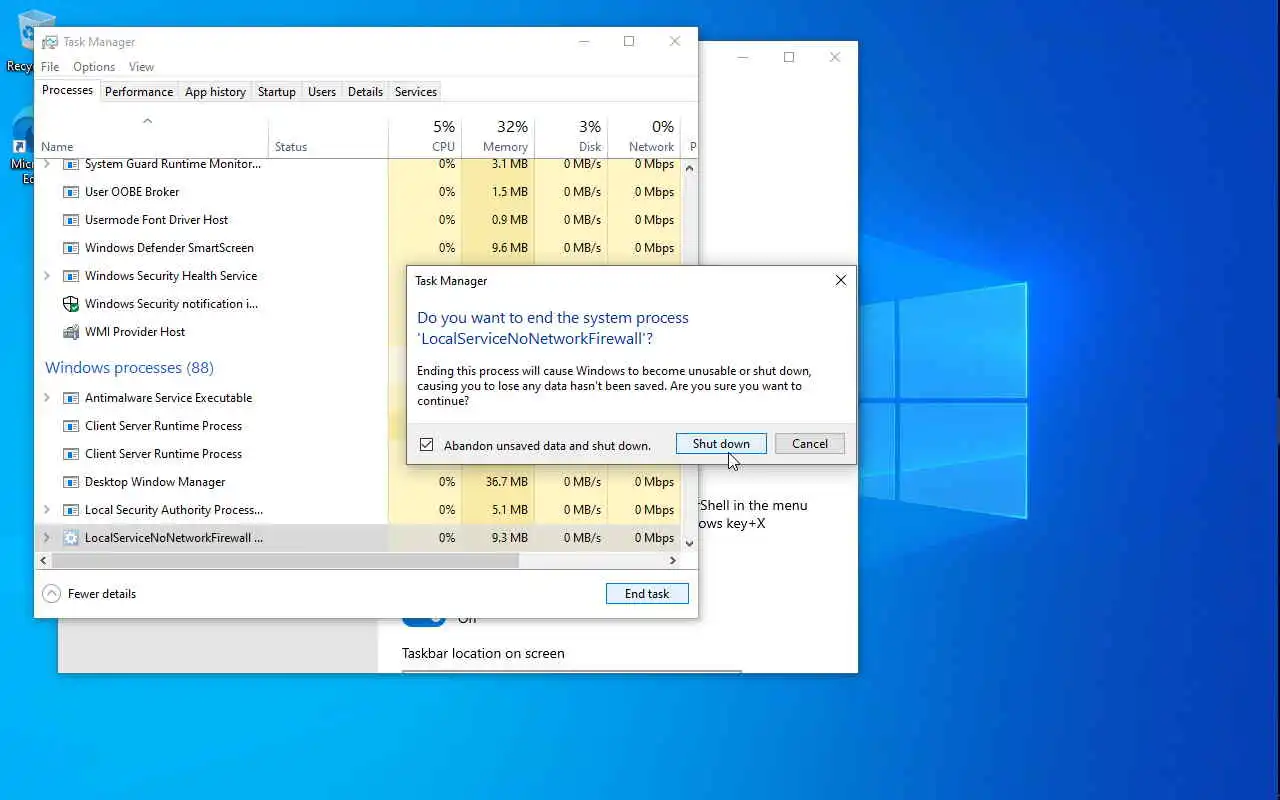
Task: Open the File menu in Task Manager
Action: click(x=50, y=67)
